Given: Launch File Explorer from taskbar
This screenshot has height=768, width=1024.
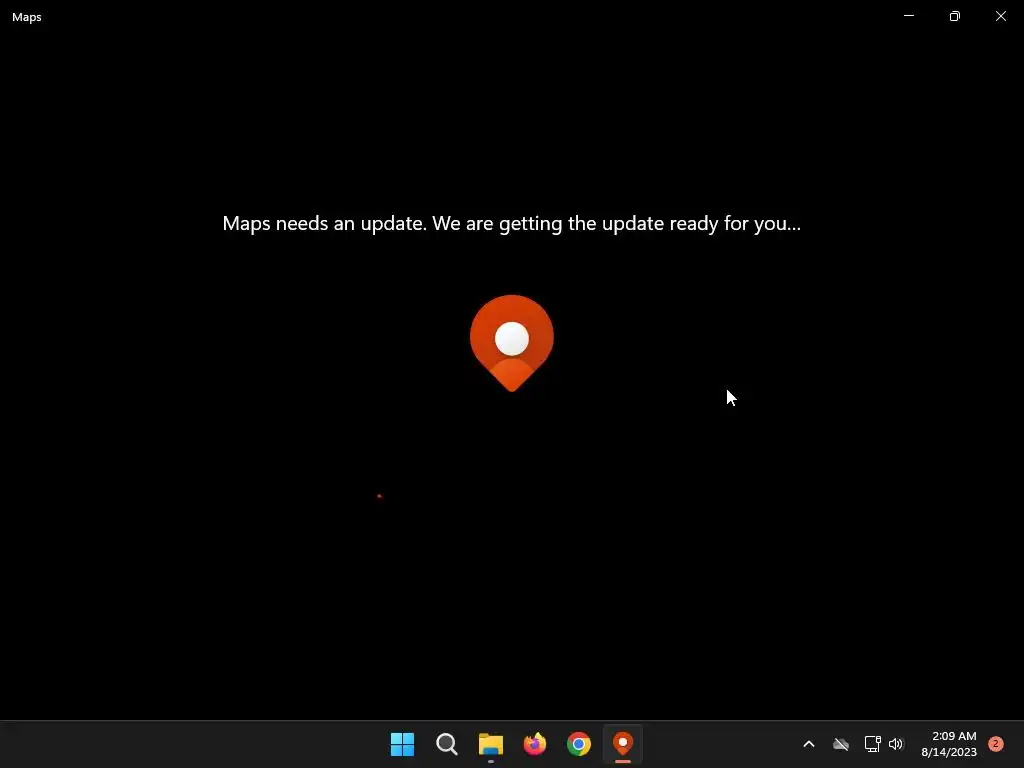Looking at the screenshot, I should point(490,744).
